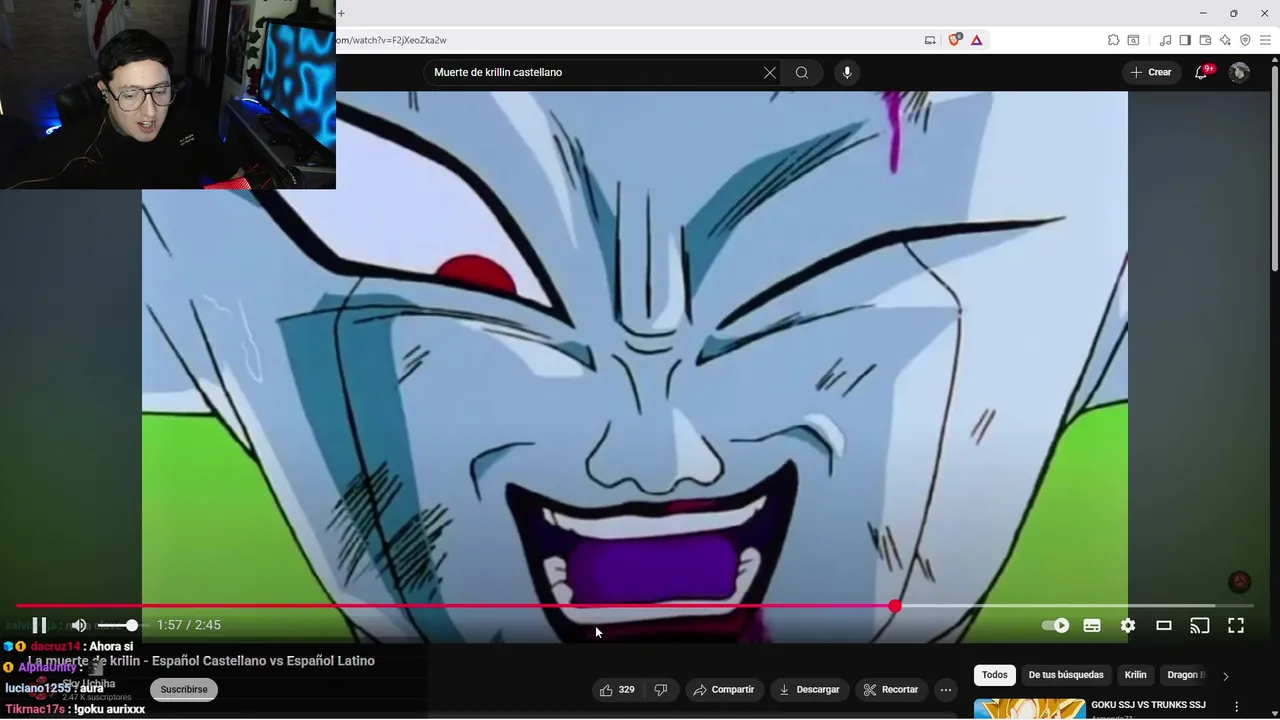Open the GOKU SSJ VS TRUNKS SSJ thumbnail
This screenshot has width=1280, height=720.
(x=1029, y=709)
